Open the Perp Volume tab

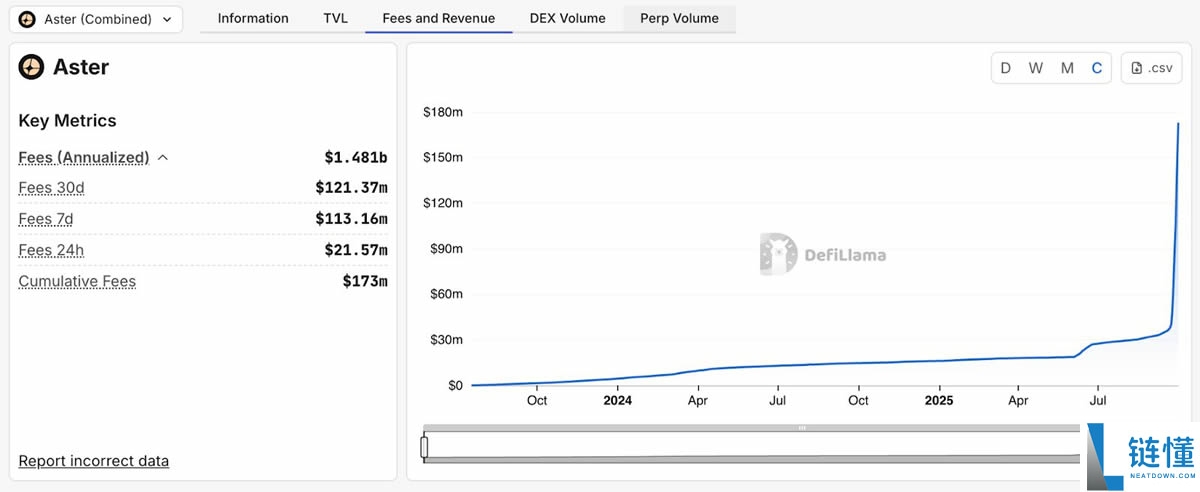coord(680,18)
